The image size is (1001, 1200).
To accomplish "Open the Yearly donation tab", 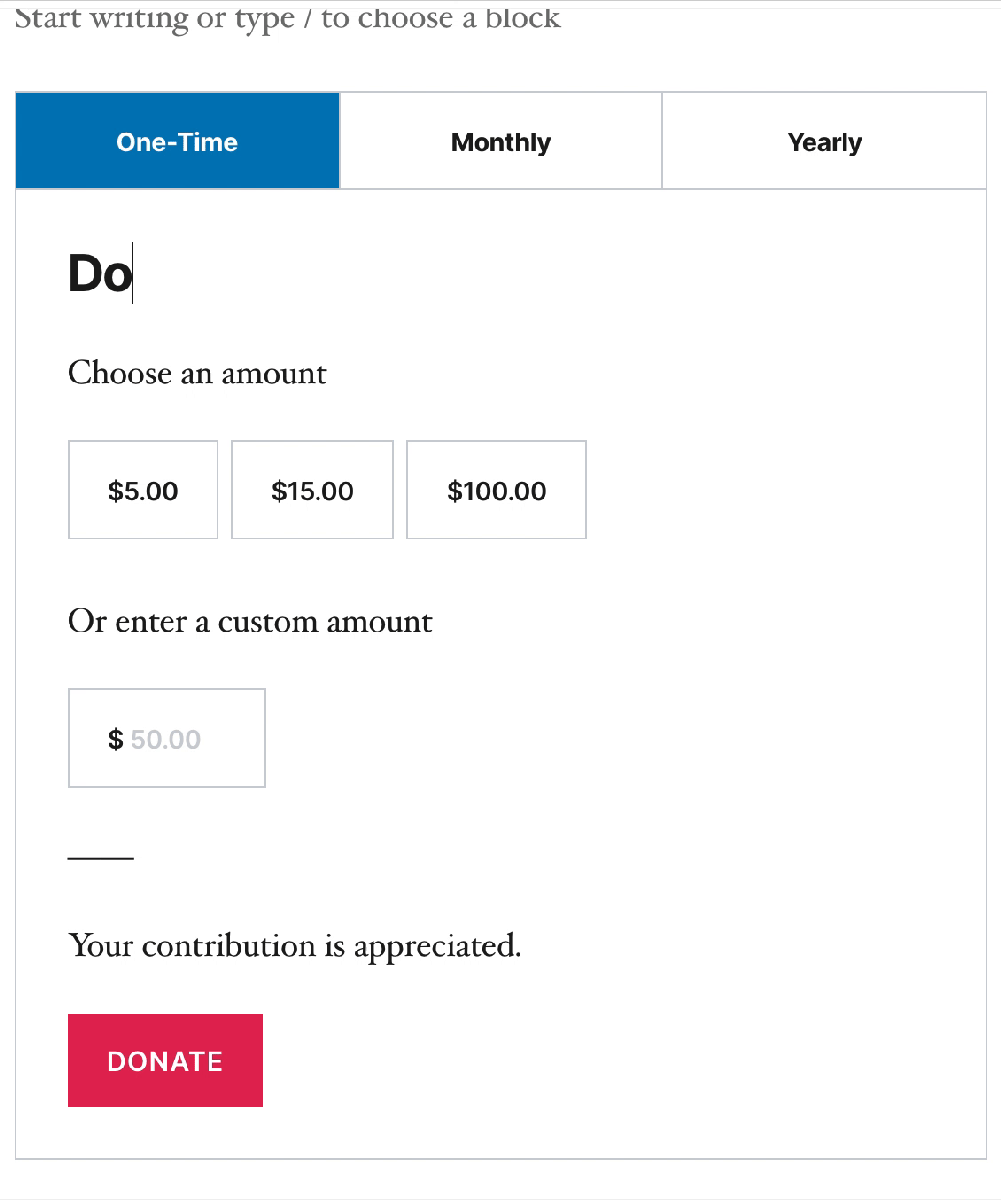I will tap(824, 142).
